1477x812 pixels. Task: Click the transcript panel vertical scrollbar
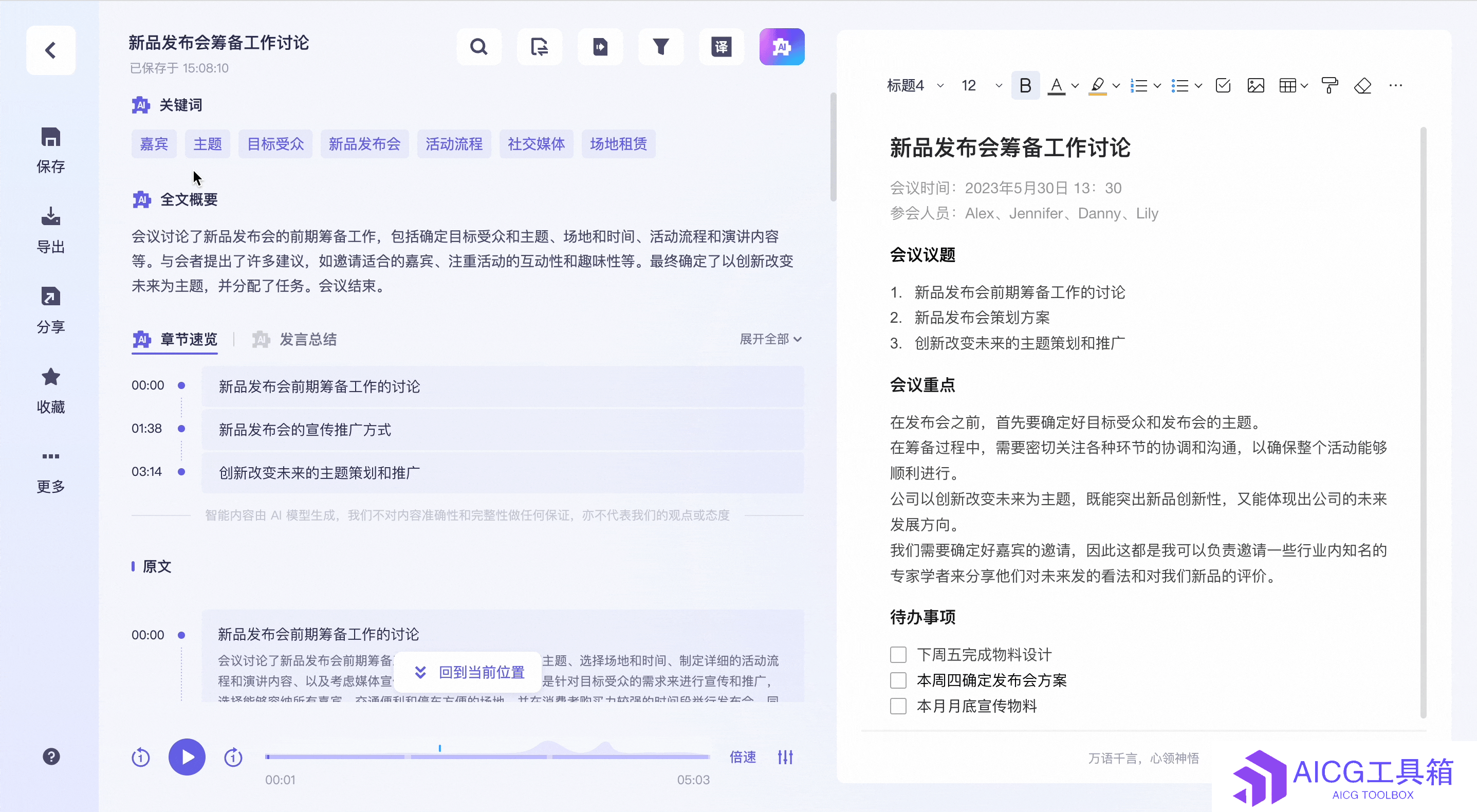point(833,147)
